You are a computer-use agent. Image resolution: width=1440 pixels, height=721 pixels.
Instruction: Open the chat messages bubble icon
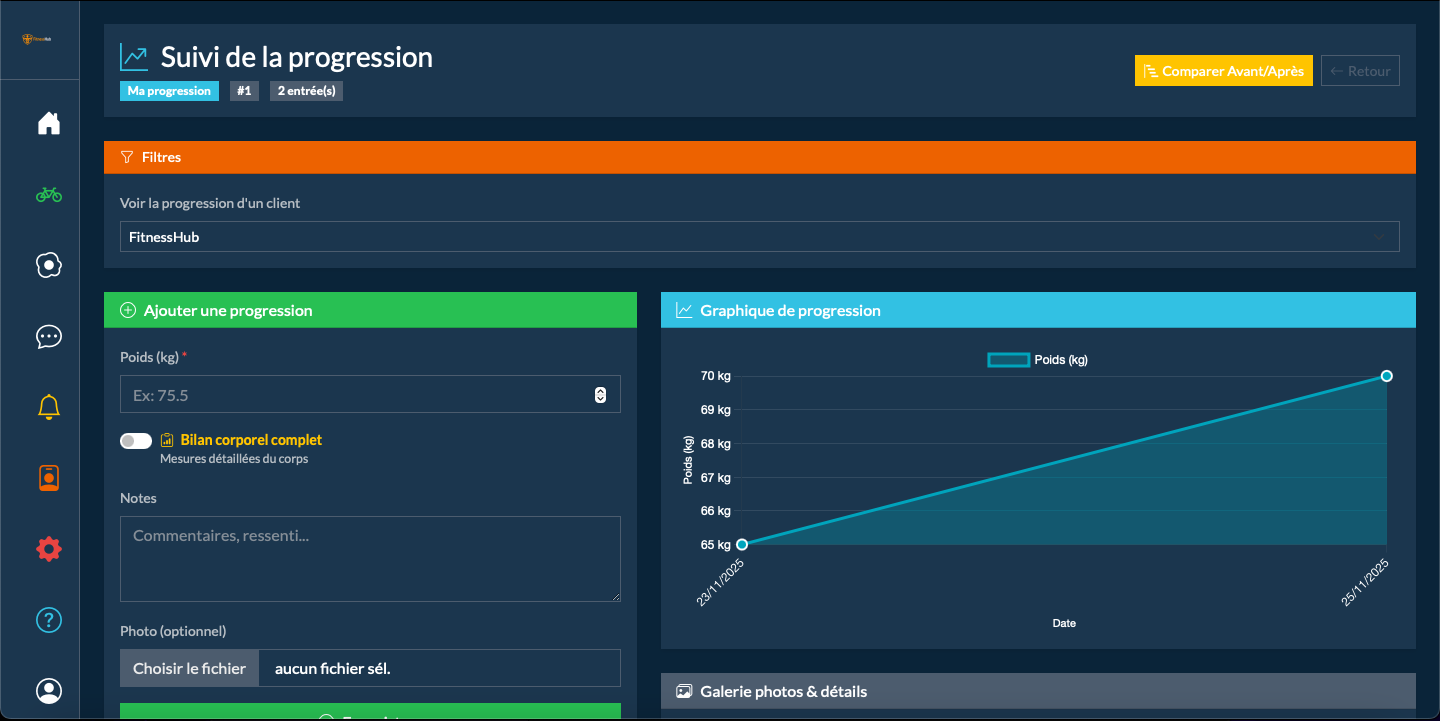[x=48, y=336]
